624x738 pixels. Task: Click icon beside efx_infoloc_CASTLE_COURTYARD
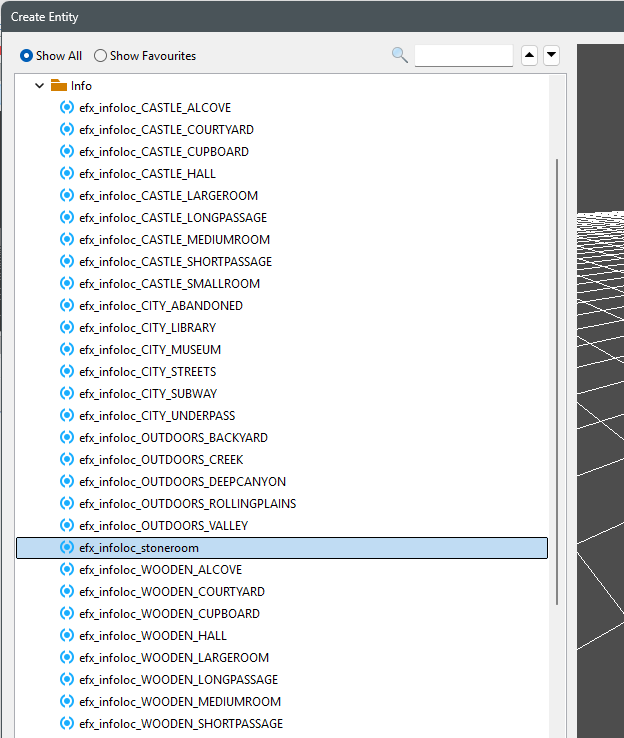coord(67,129)
